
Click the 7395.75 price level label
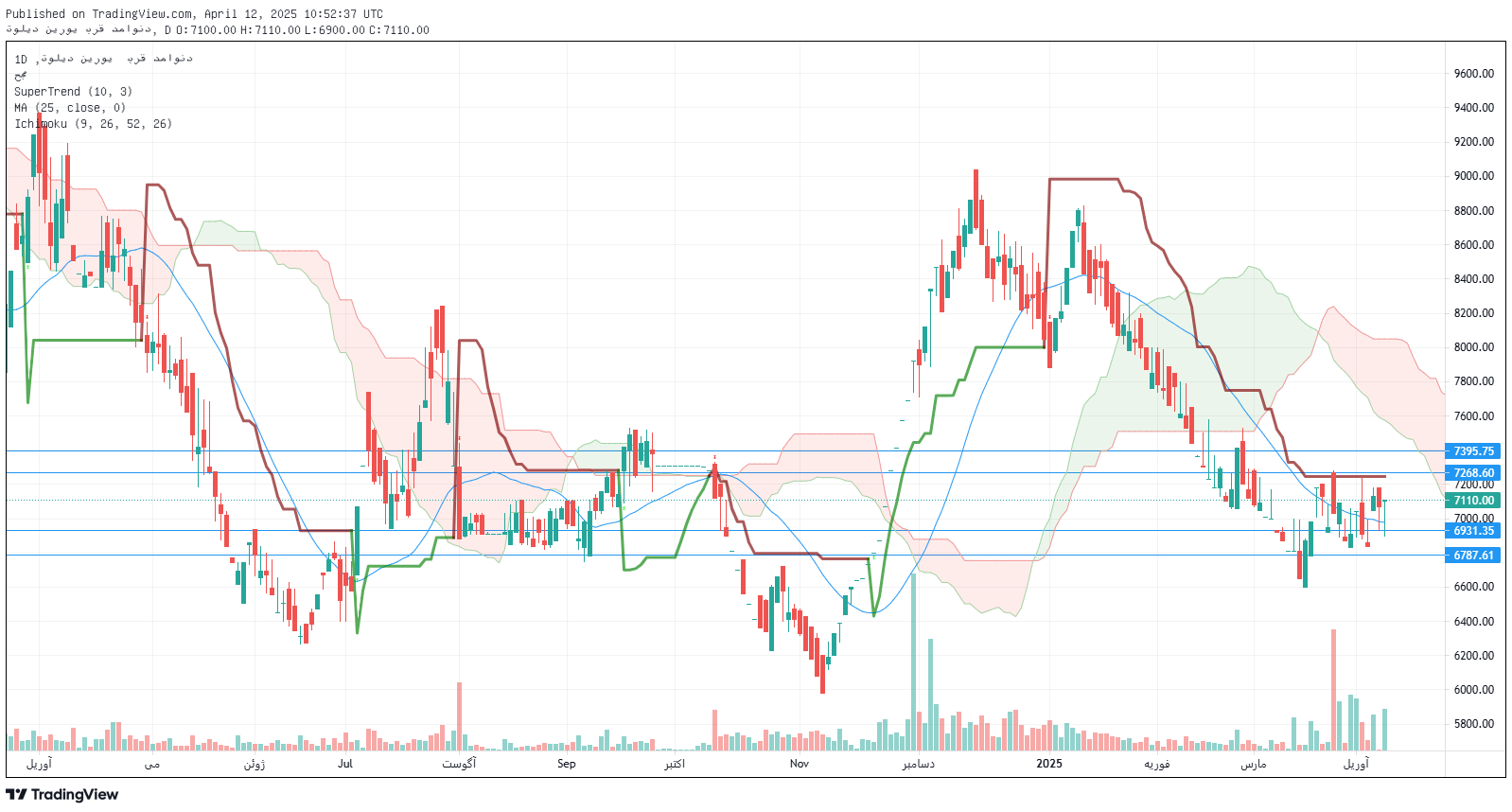(1473, 451)
